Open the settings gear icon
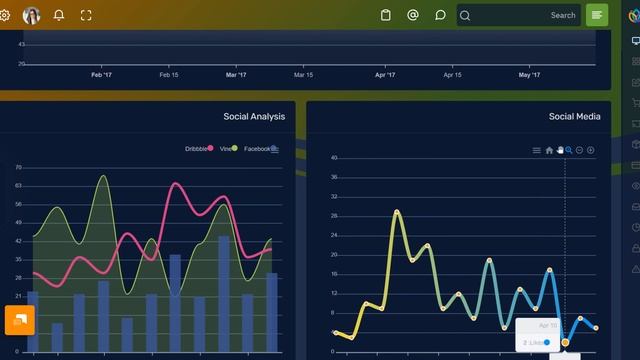The height and width of the screenshot is (360, 640). [4, 16]
